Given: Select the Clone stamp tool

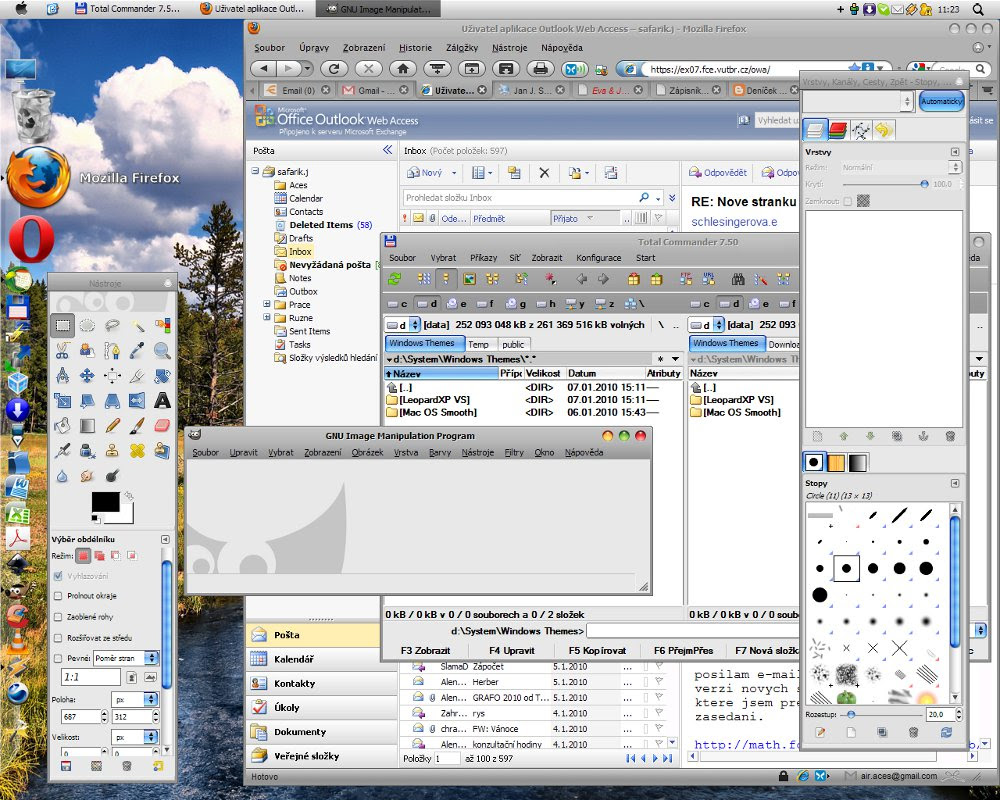Looking at the screenshot, I should pos(112,451).
